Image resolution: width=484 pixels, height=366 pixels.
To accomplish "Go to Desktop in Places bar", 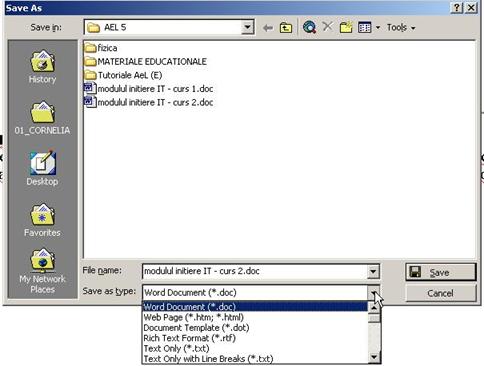I will coord(42,169).
